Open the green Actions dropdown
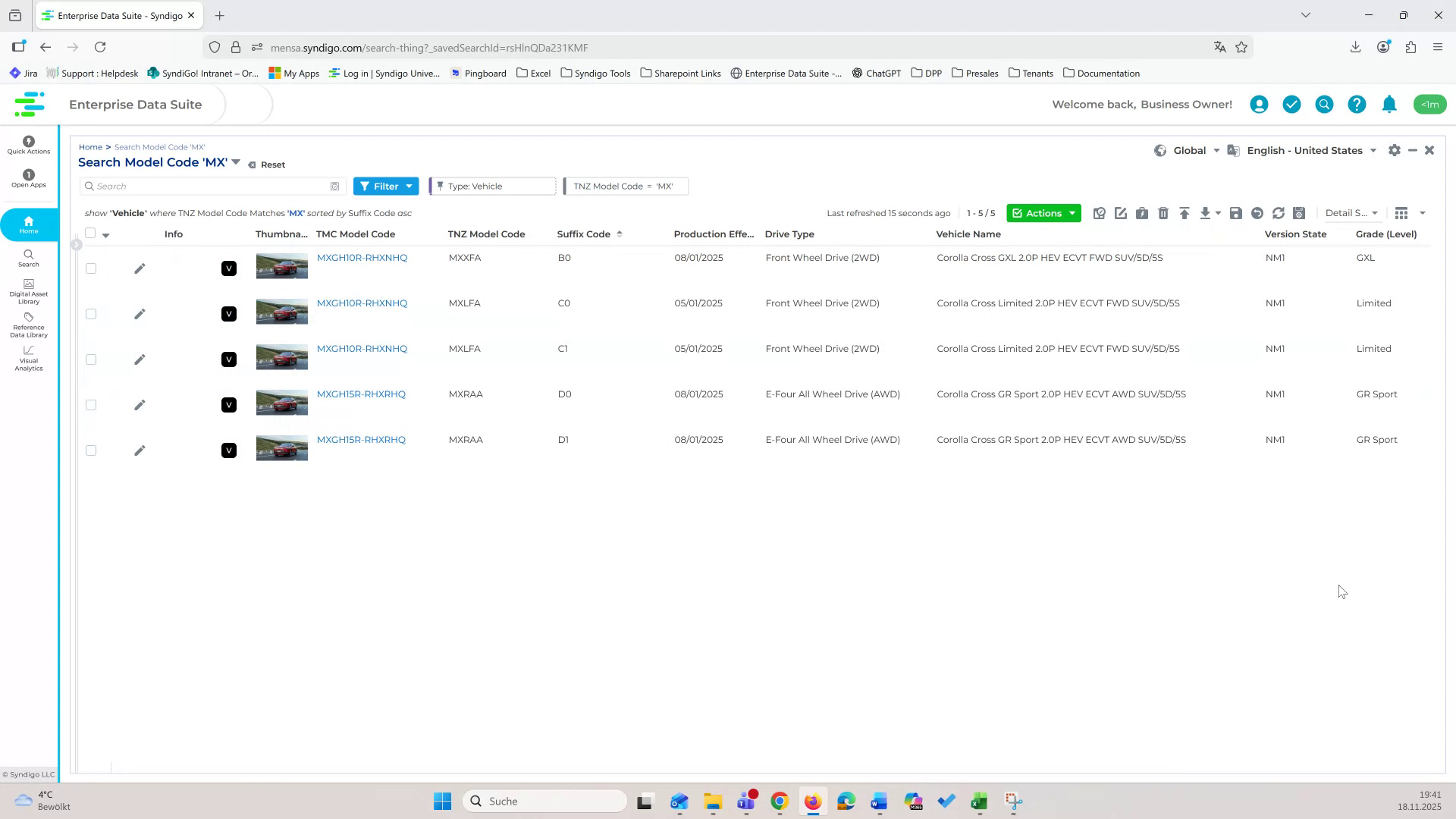1456x819 pixels. pyautogui.click(x=1043, y=213)
